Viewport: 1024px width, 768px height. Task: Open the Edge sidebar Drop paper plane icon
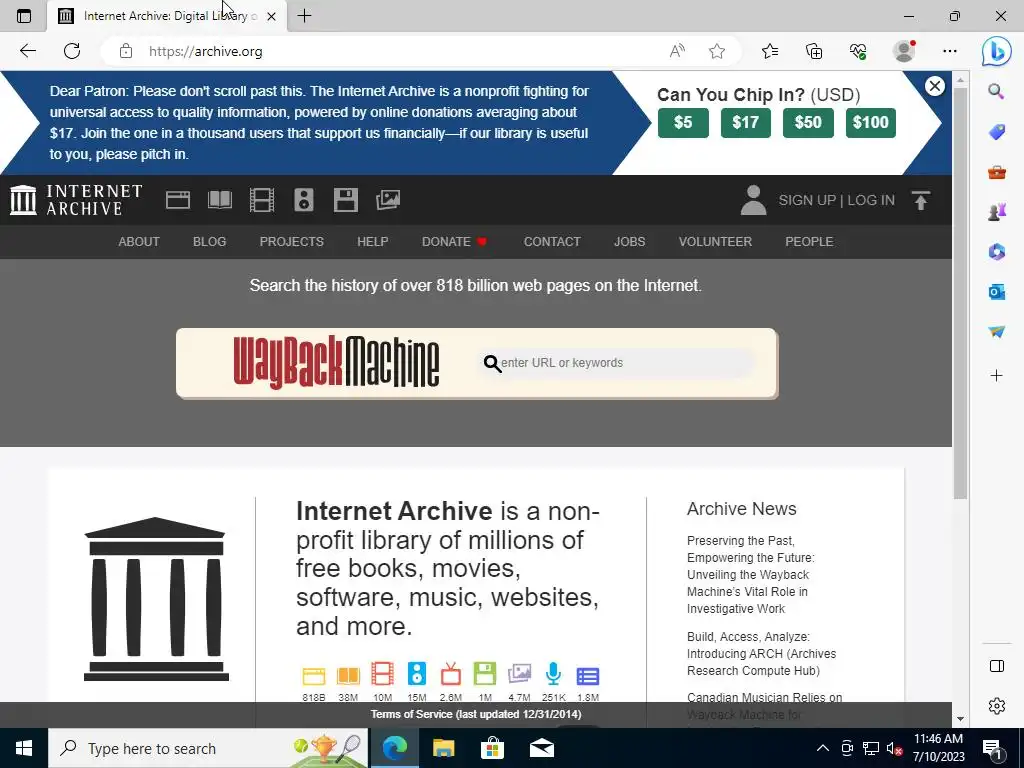click(x=997, y=332)
